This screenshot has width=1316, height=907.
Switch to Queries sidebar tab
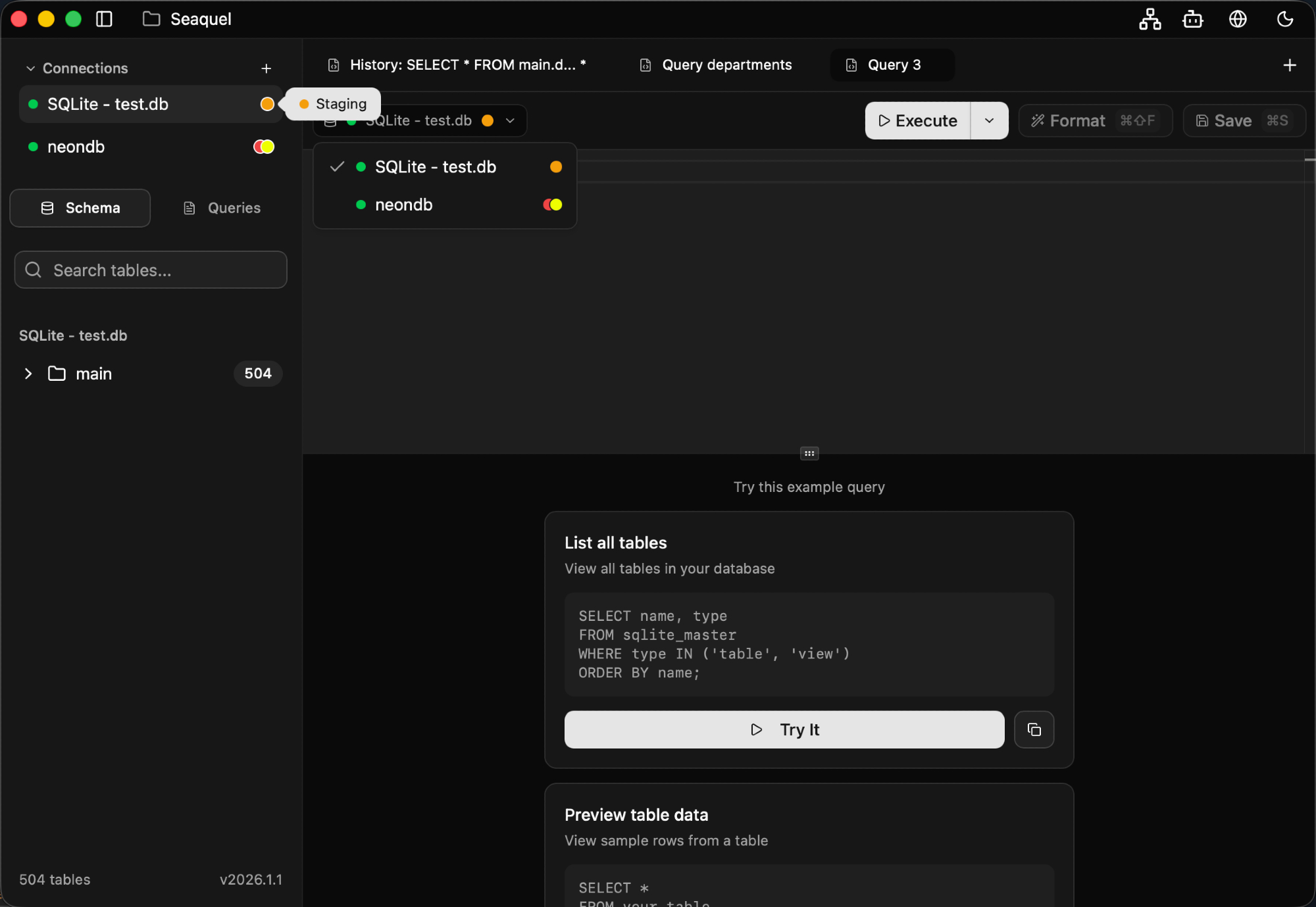[222, 208]
